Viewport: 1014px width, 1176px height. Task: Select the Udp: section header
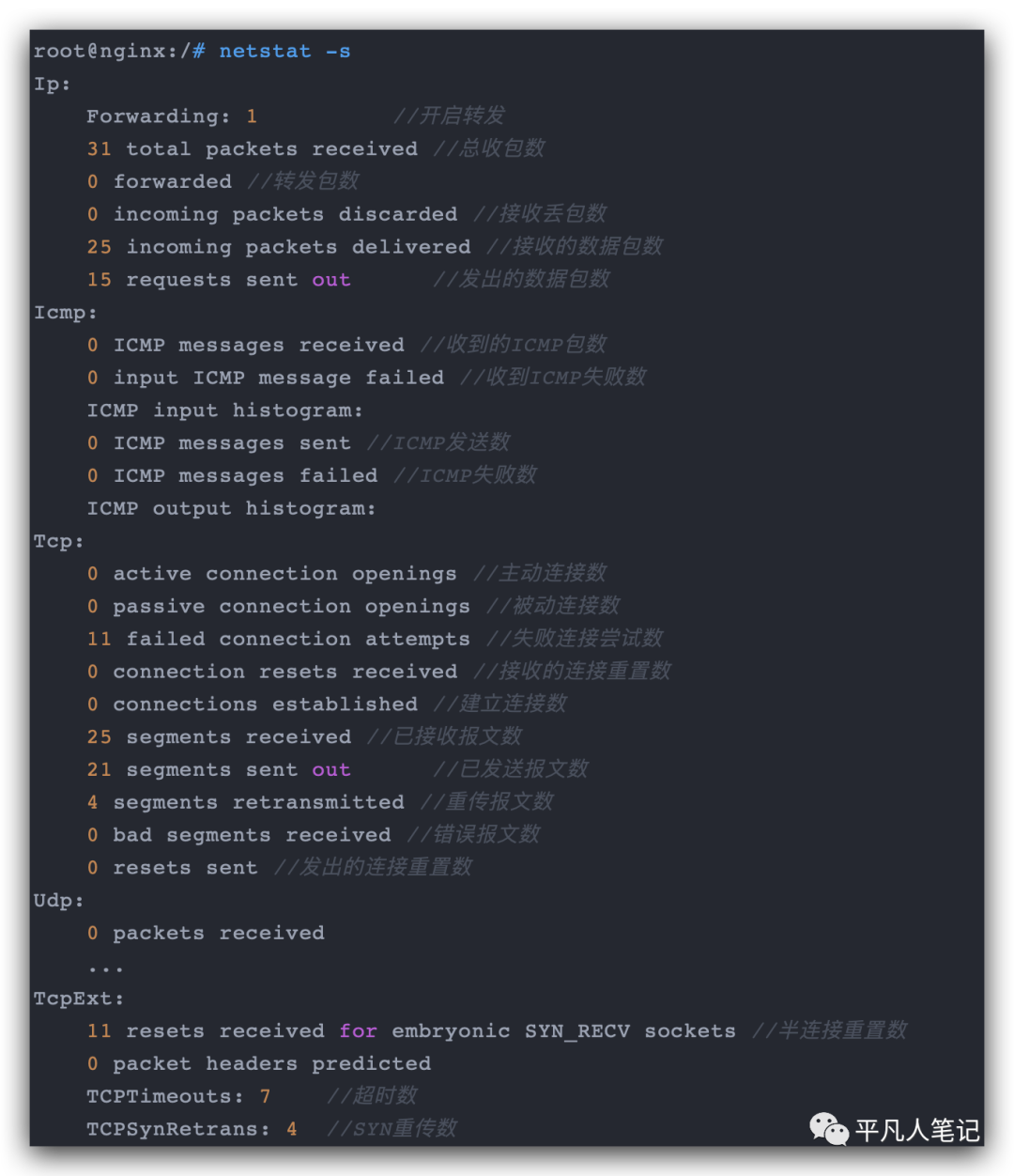59,901
